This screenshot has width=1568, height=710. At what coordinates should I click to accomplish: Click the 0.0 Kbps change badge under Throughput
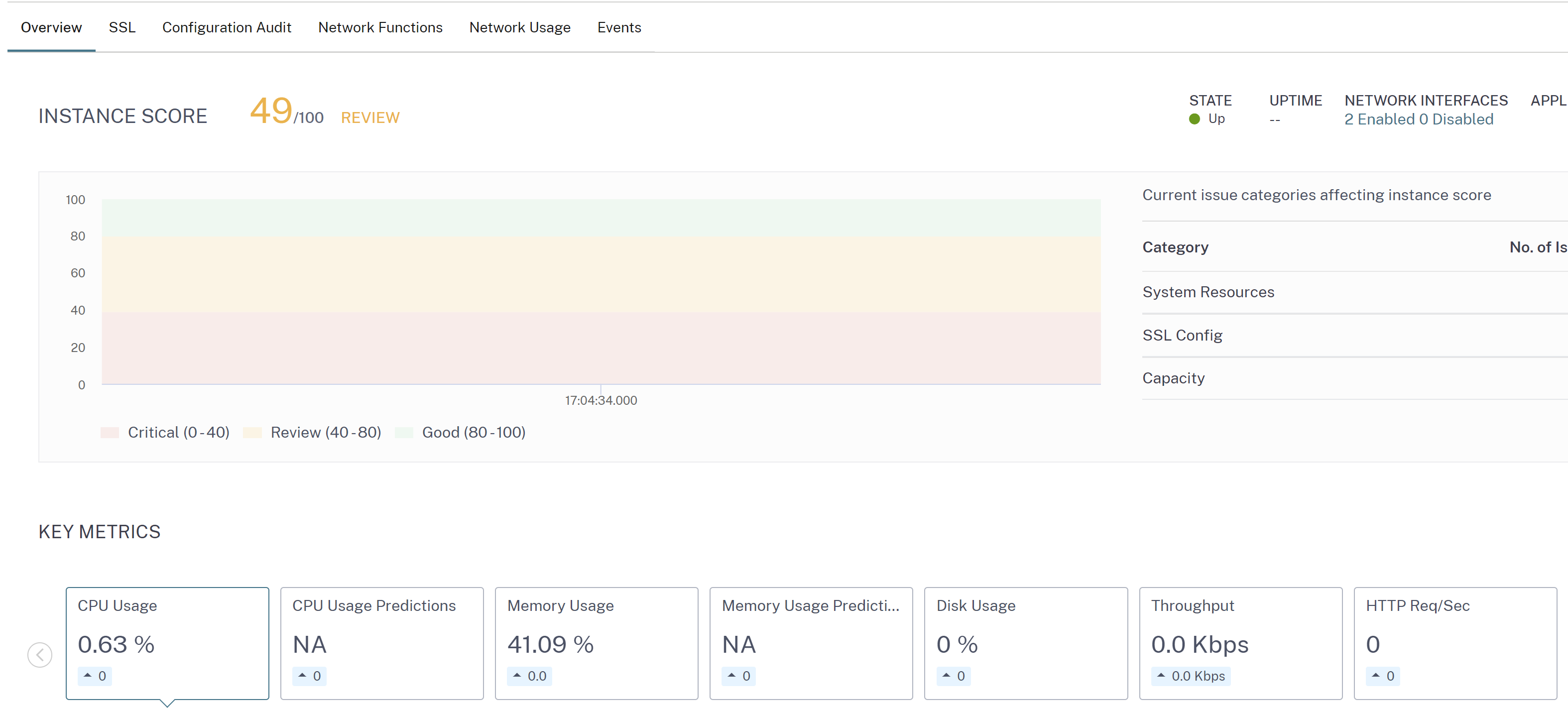click(x=1191, y=676)
